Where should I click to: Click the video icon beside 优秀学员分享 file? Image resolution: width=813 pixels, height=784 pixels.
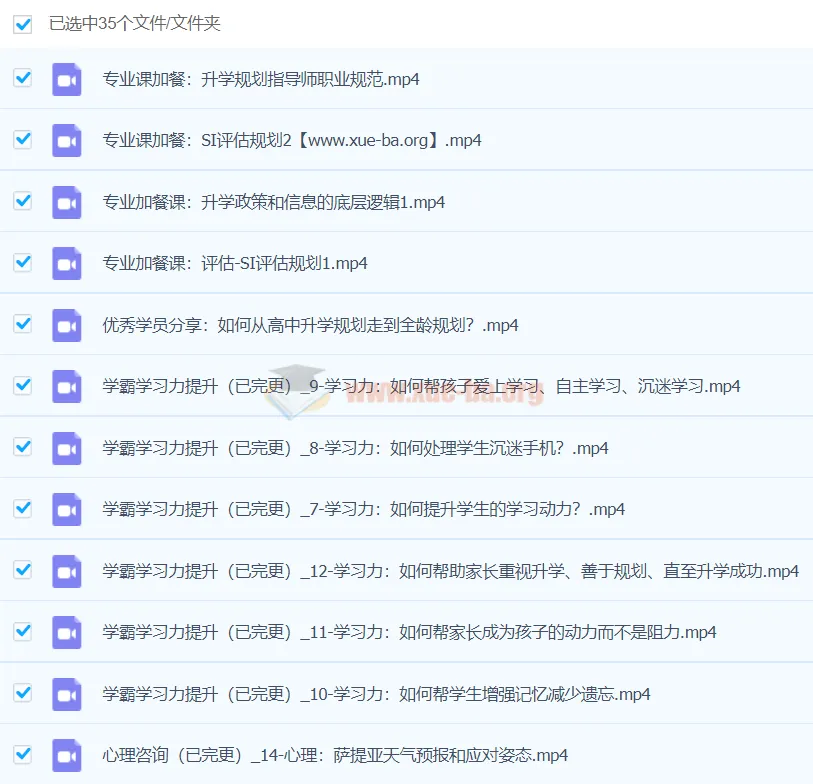67,324
